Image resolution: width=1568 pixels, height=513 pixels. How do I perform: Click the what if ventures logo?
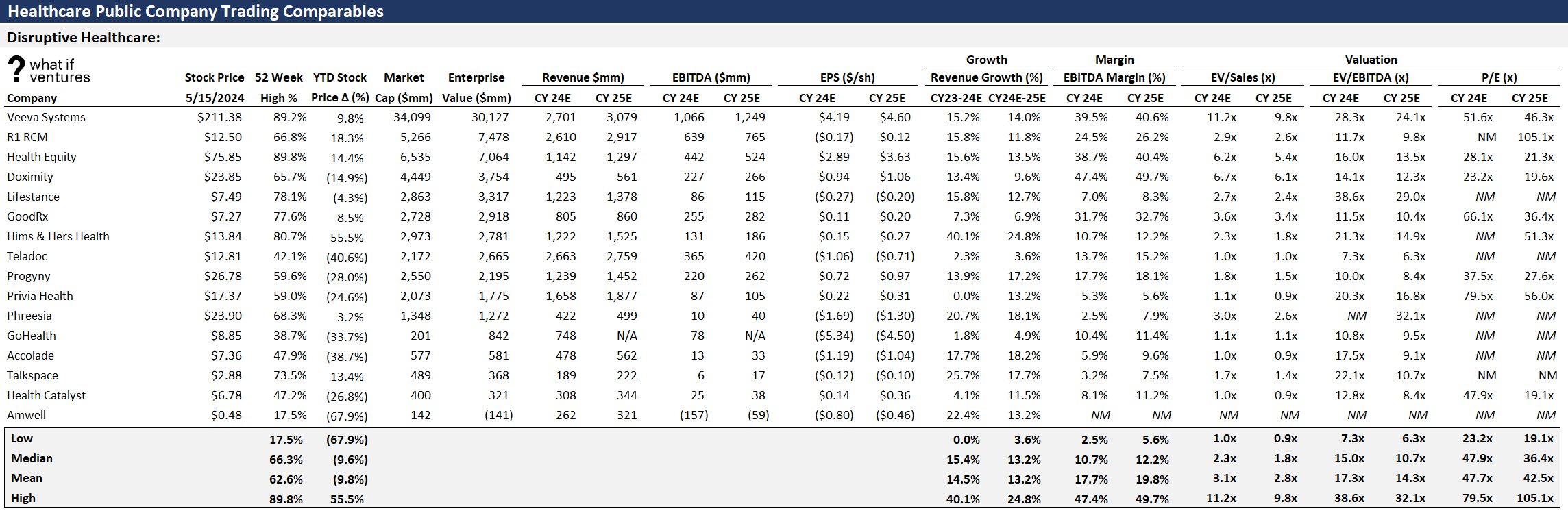coord(49,71)
